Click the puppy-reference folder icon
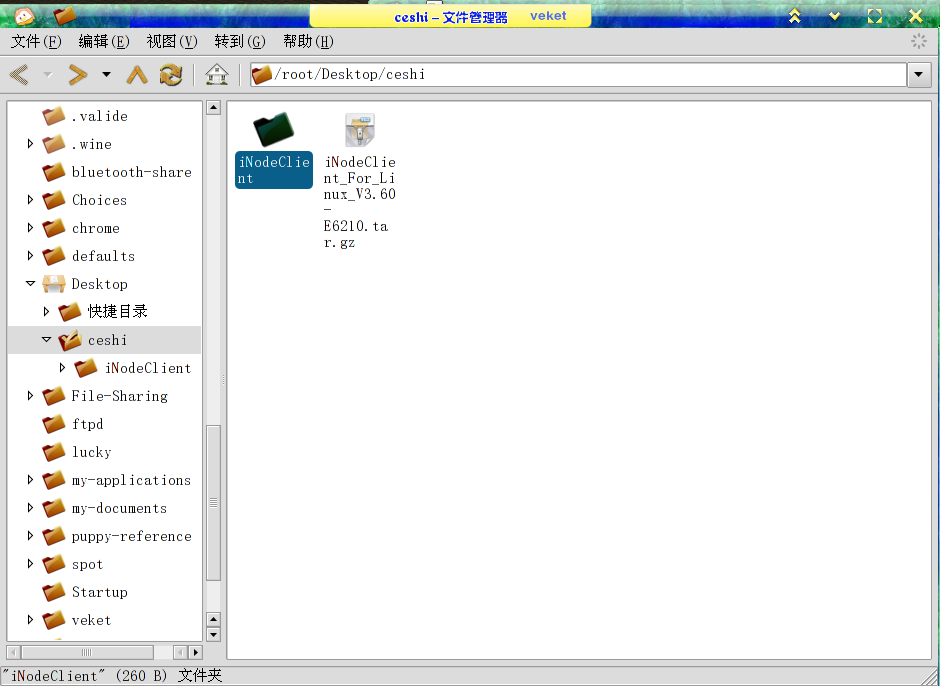This screenshot has height=686, width=940. pyautogui.click(x=54, y=535)
